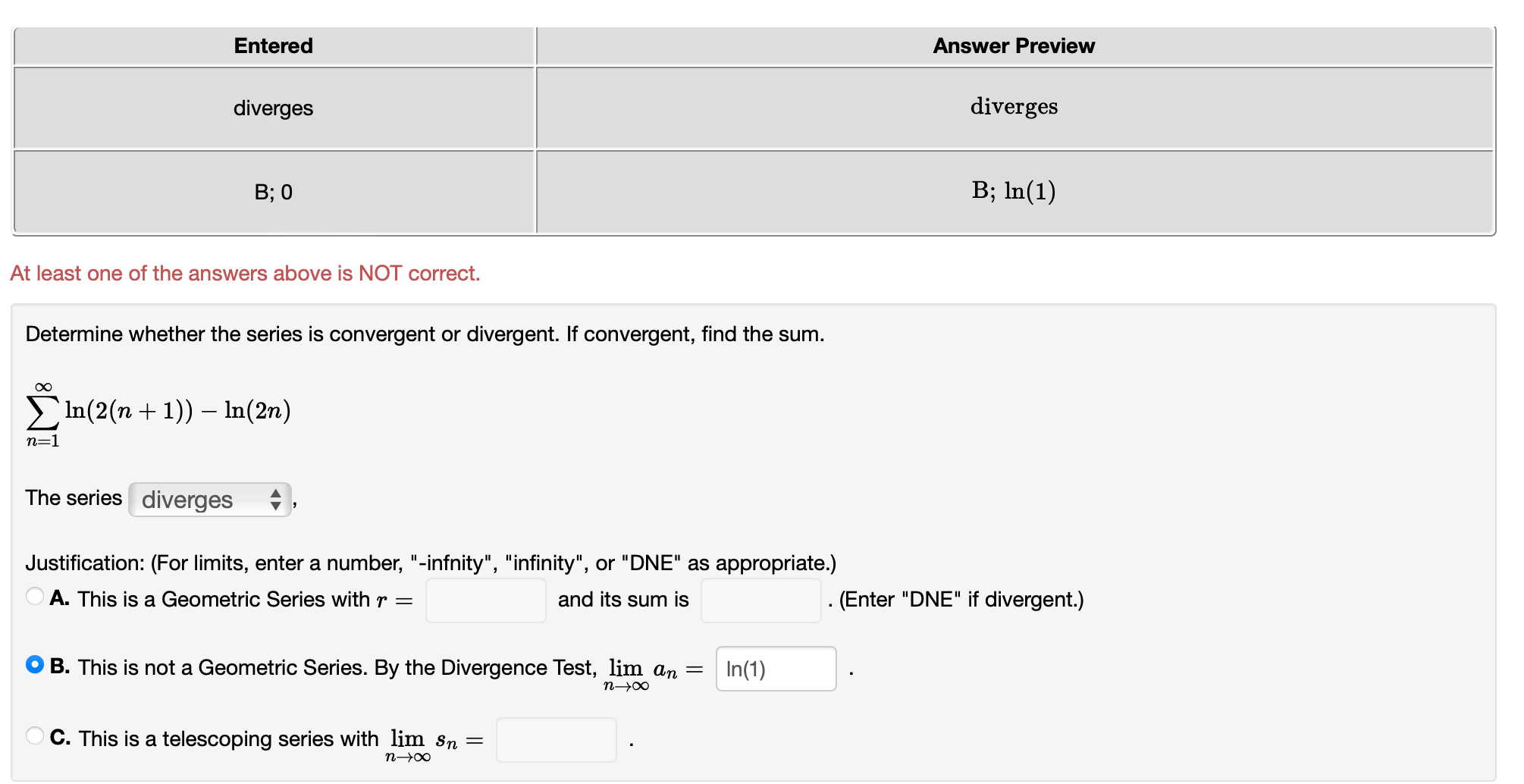1524x784 pixels.
Task: Select the "diverges" choice in the selector
Action: coord(187,500)
